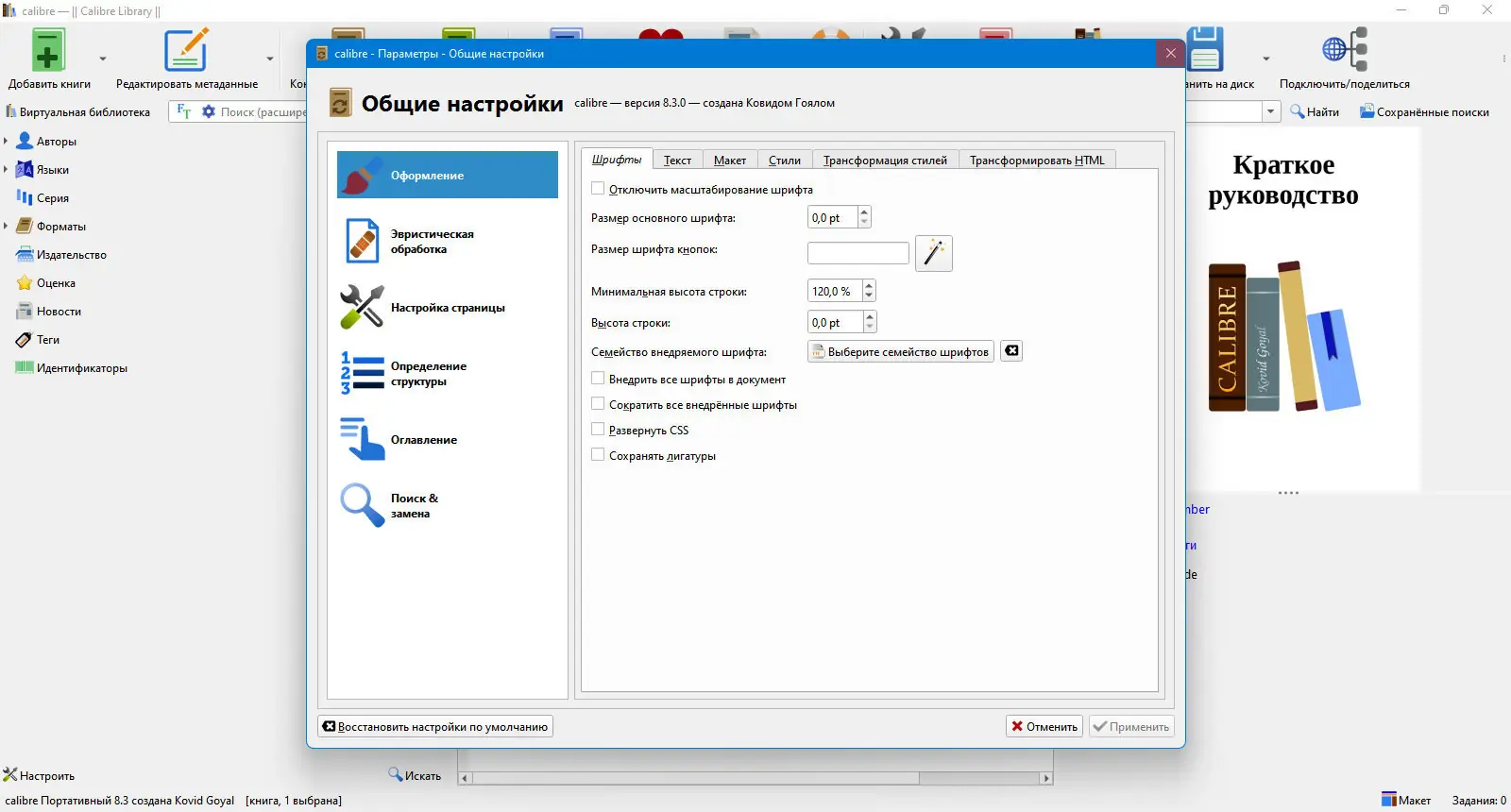Switch to the Текст tab
Viewport: 1511px width, 812px height.
point(677,161)
